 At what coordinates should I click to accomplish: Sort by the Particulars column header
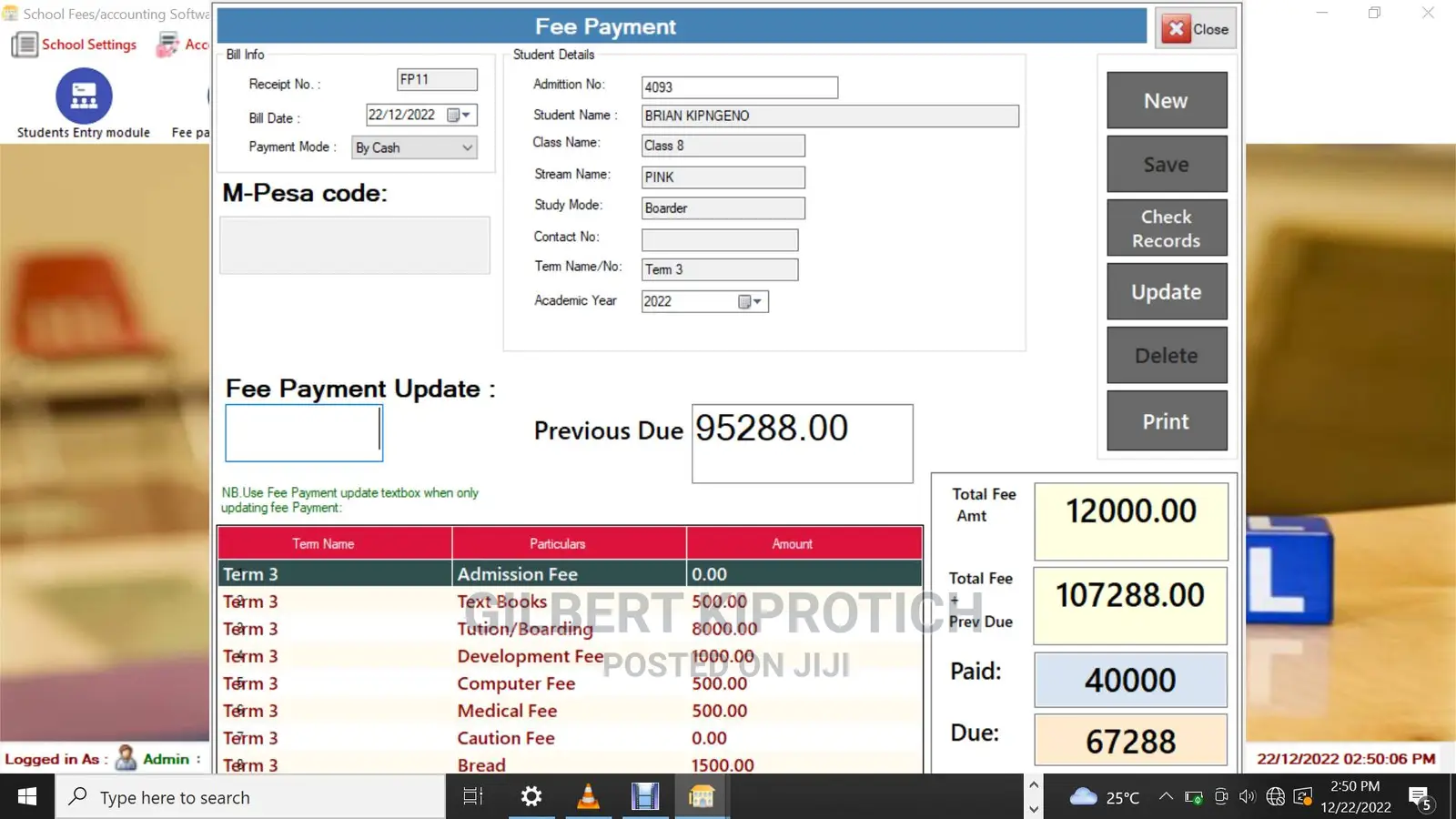point(570,543)
